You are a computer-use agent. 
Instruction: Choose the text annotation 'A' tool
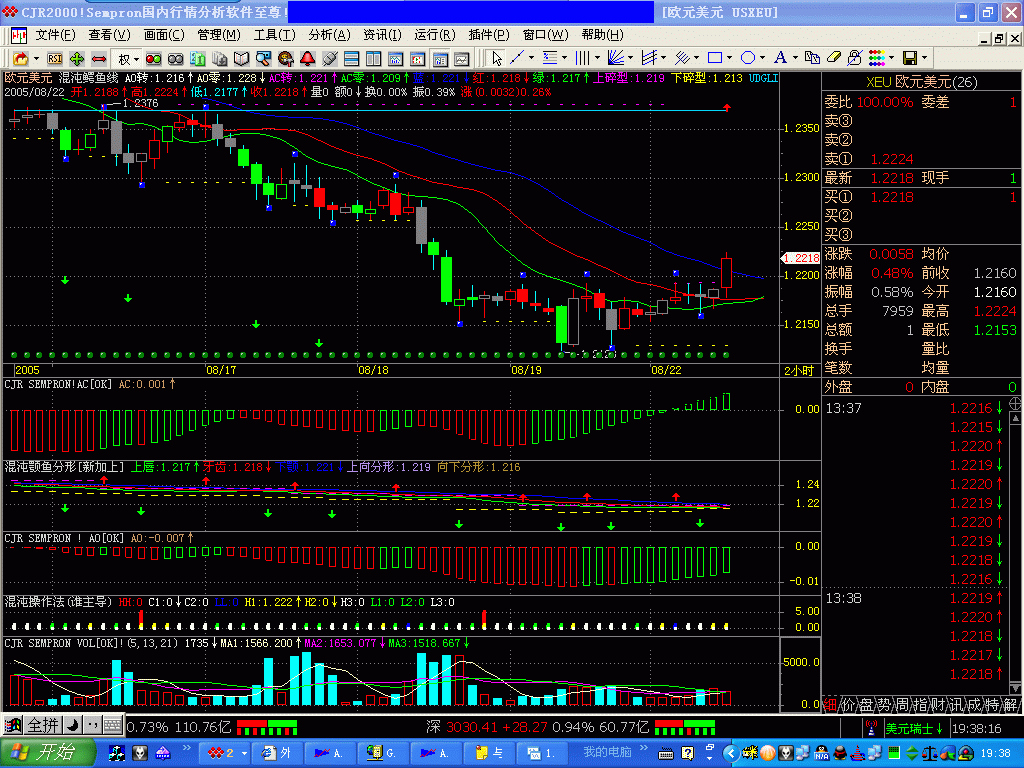tap(780, 58)
